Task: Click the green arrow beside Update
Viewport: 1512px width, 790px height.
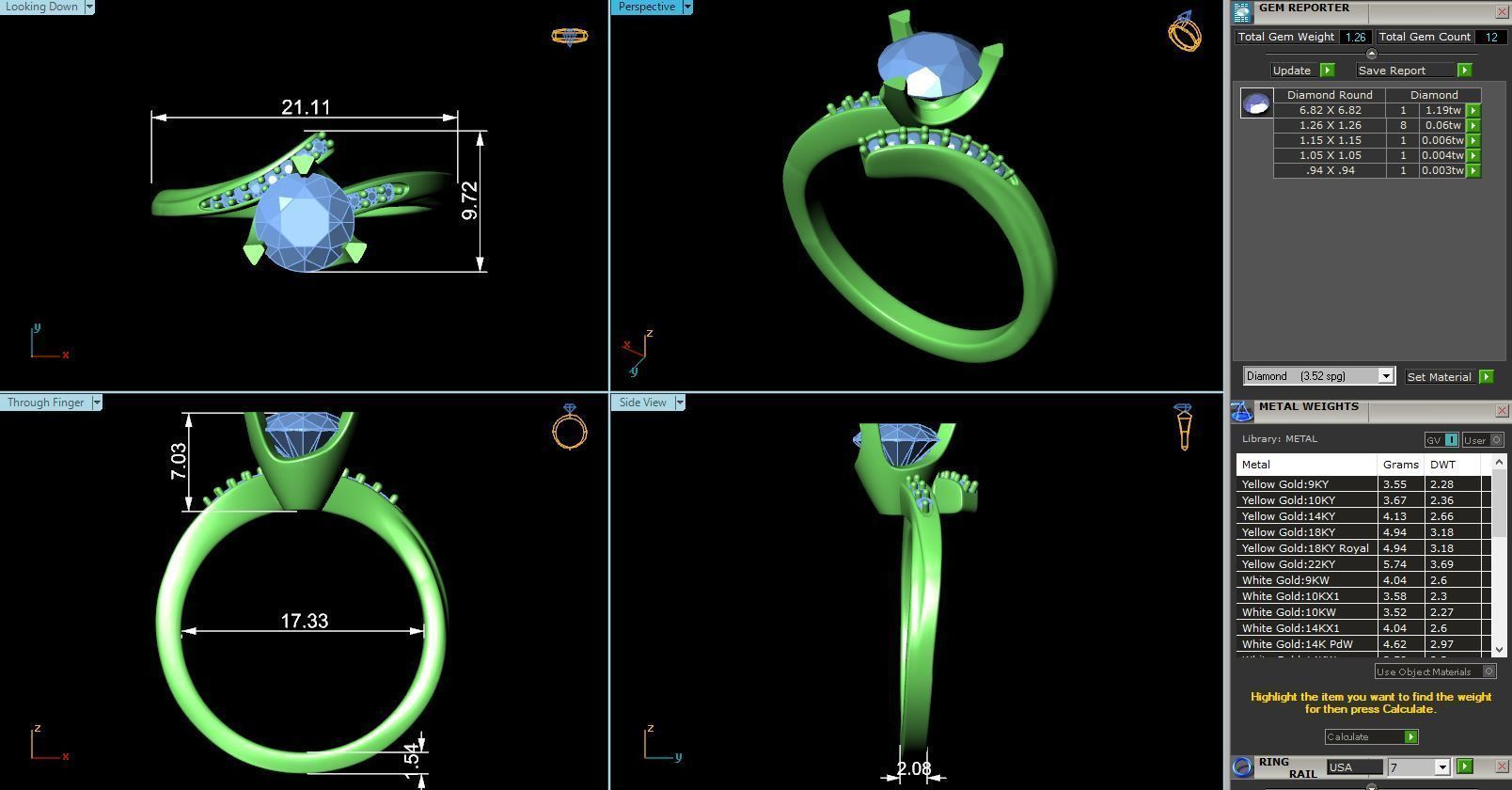Action: [x=1327, y=71]
